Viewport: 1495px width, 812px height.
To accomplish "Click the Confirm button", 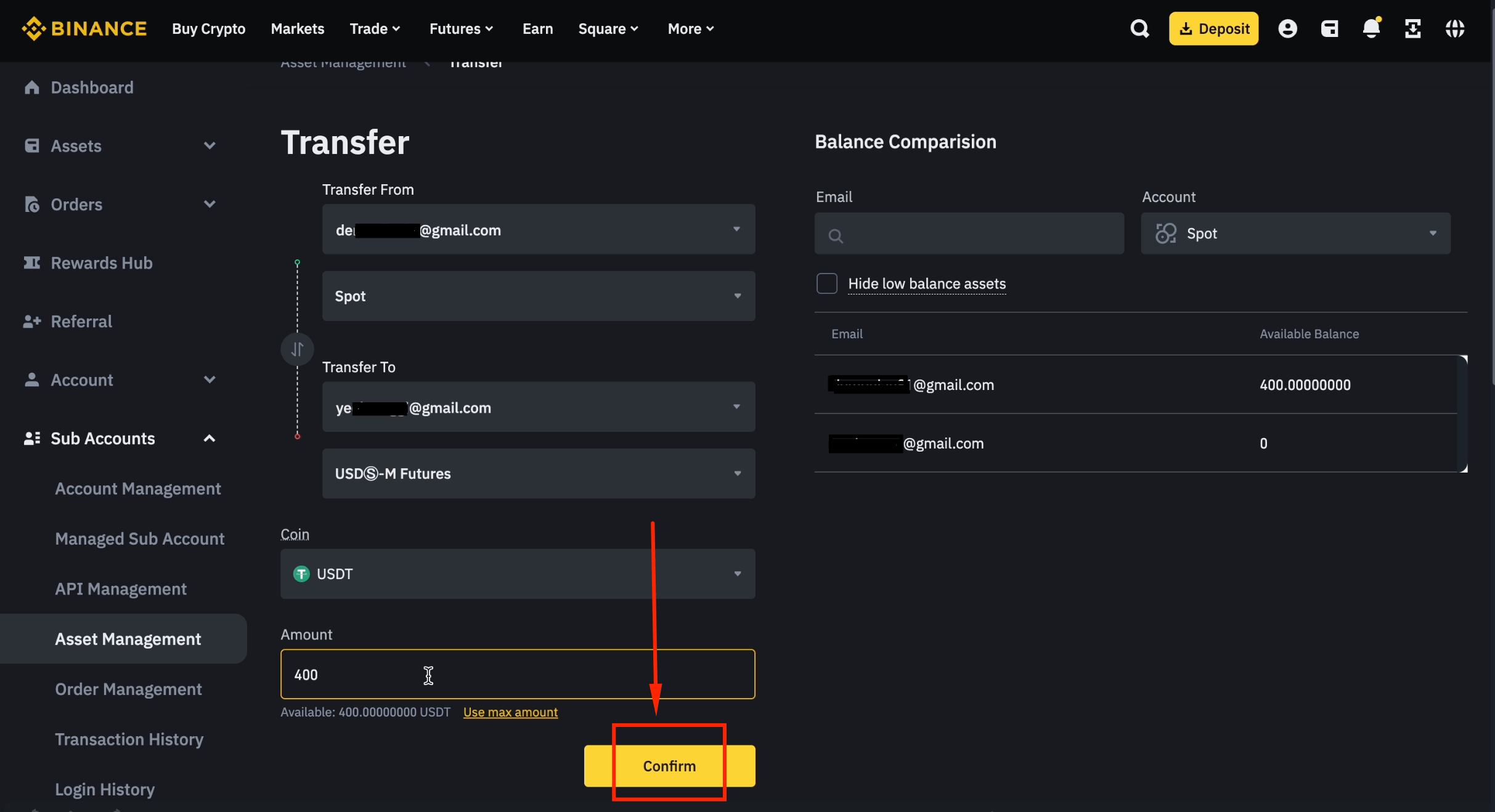I will [x=669, y=766].
